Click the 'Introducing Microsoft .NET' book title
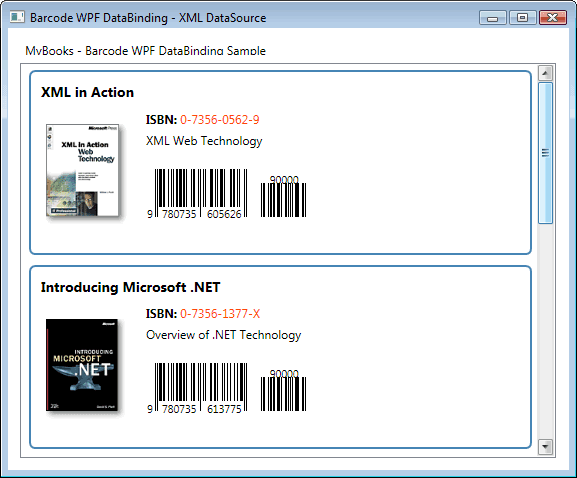Image resolution: width=577 pixels, height=478 pixels. coord(130,287)
